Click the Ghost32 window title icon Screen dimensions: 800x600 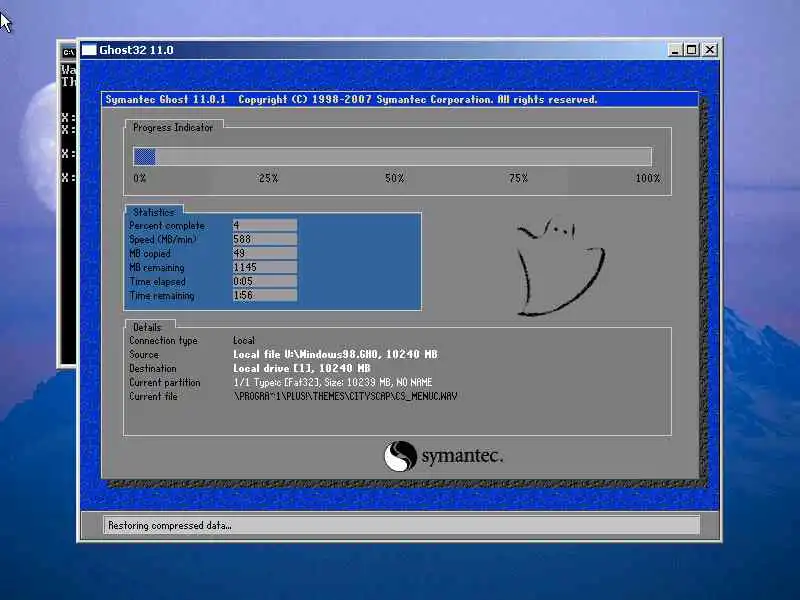coord(89,49)
